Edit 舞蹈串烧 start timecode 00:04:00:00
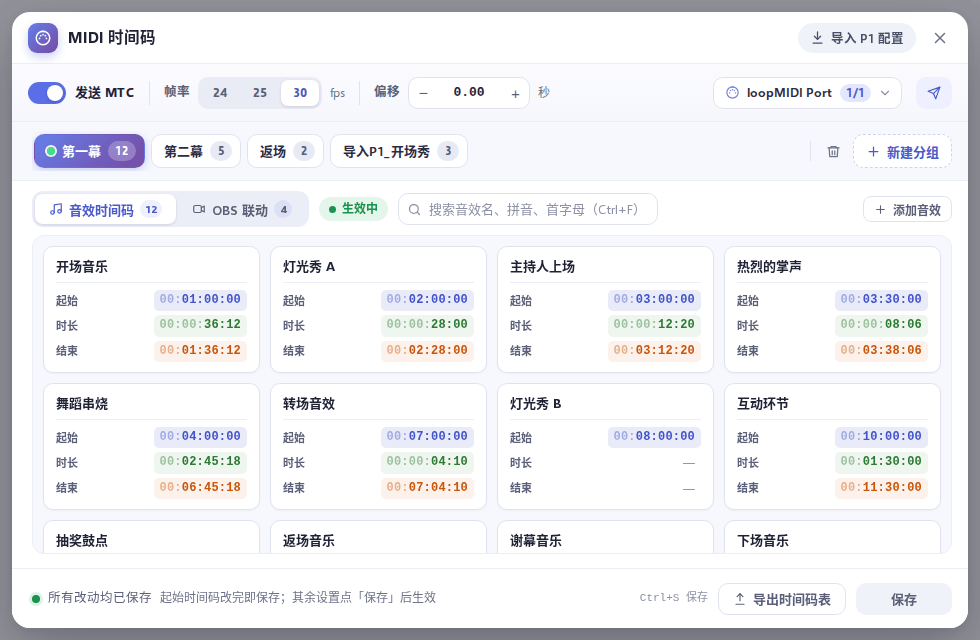Viewport: 980px width, 640px height. pyautogui.click(x=201, y=436)
